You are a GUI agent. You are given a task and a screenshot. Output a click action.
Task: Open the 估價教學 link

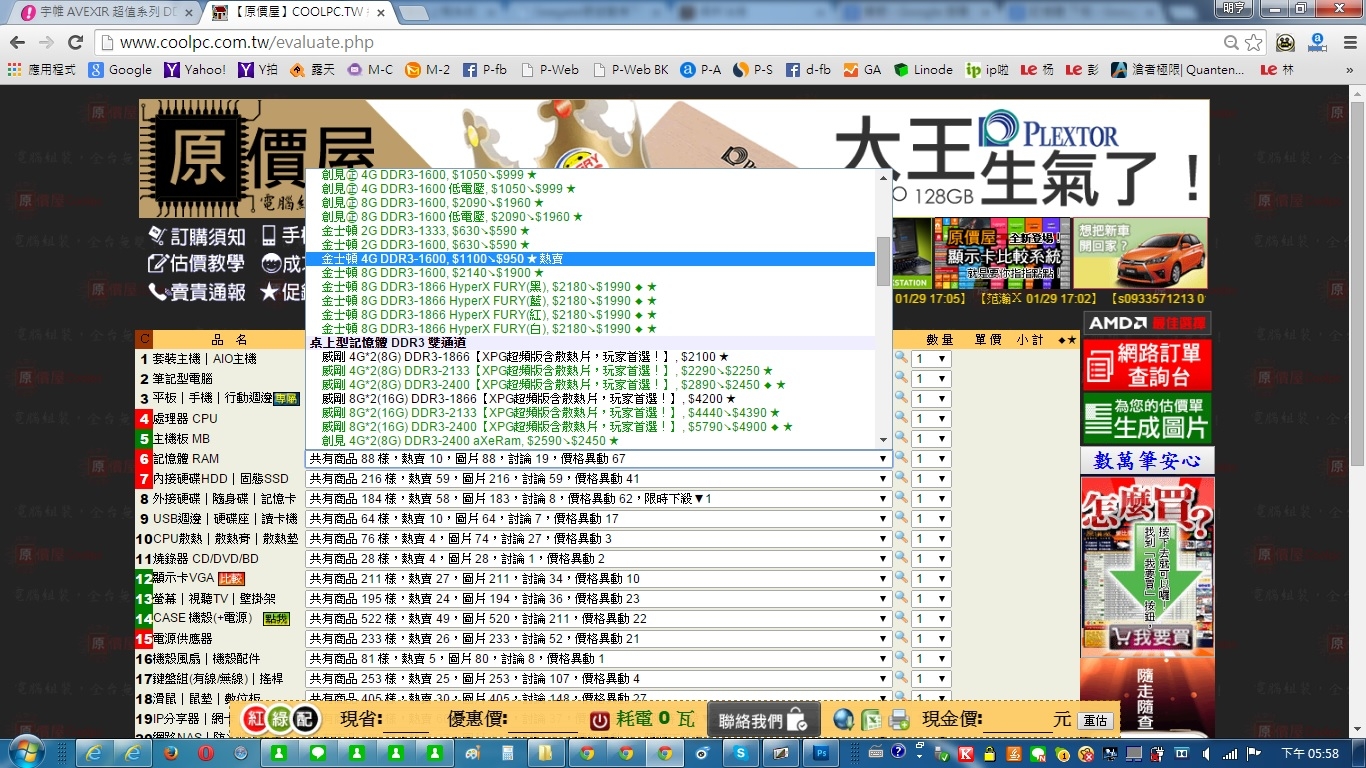point(197,264)
